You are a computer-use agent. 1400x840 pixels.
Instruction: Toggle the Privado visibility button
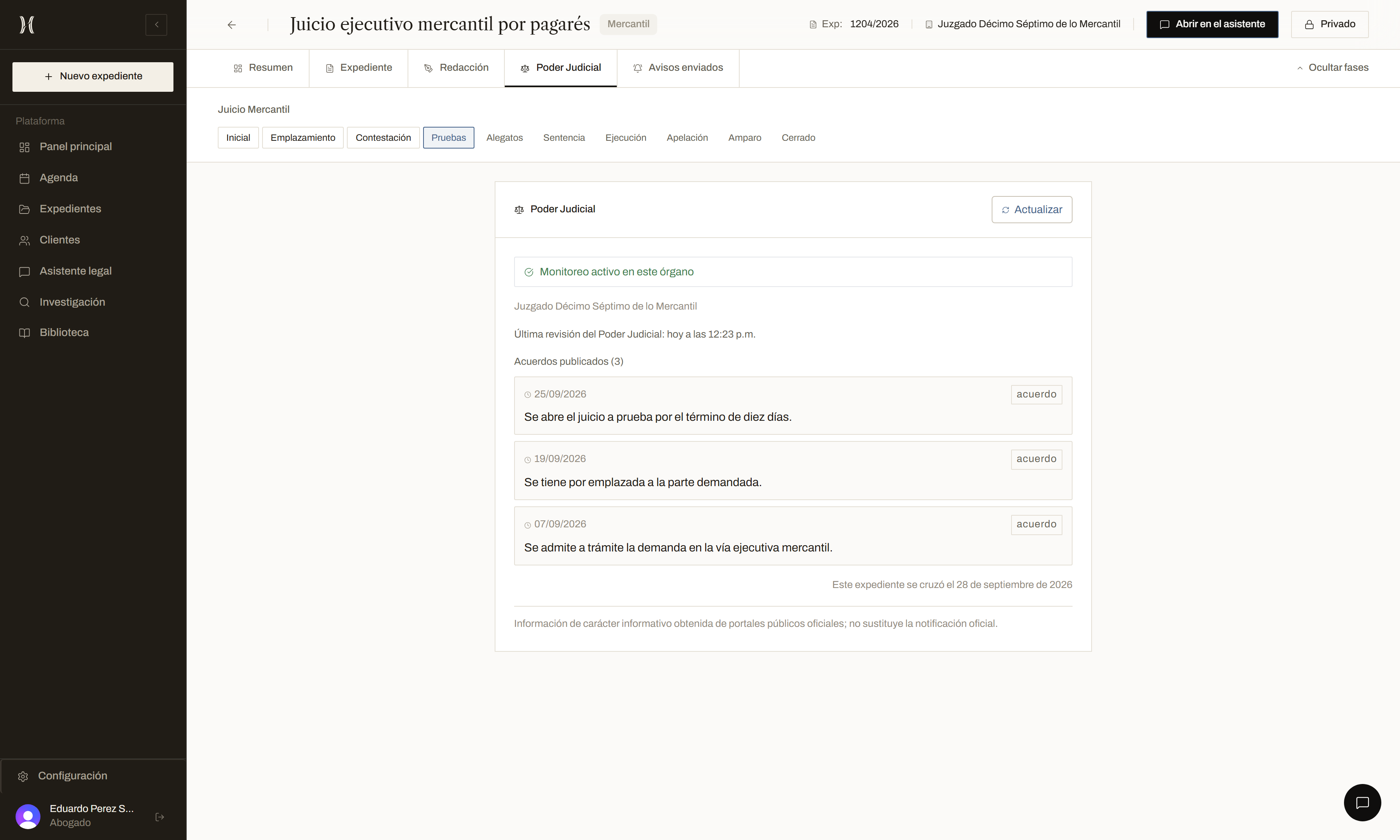click(1330, 24)
